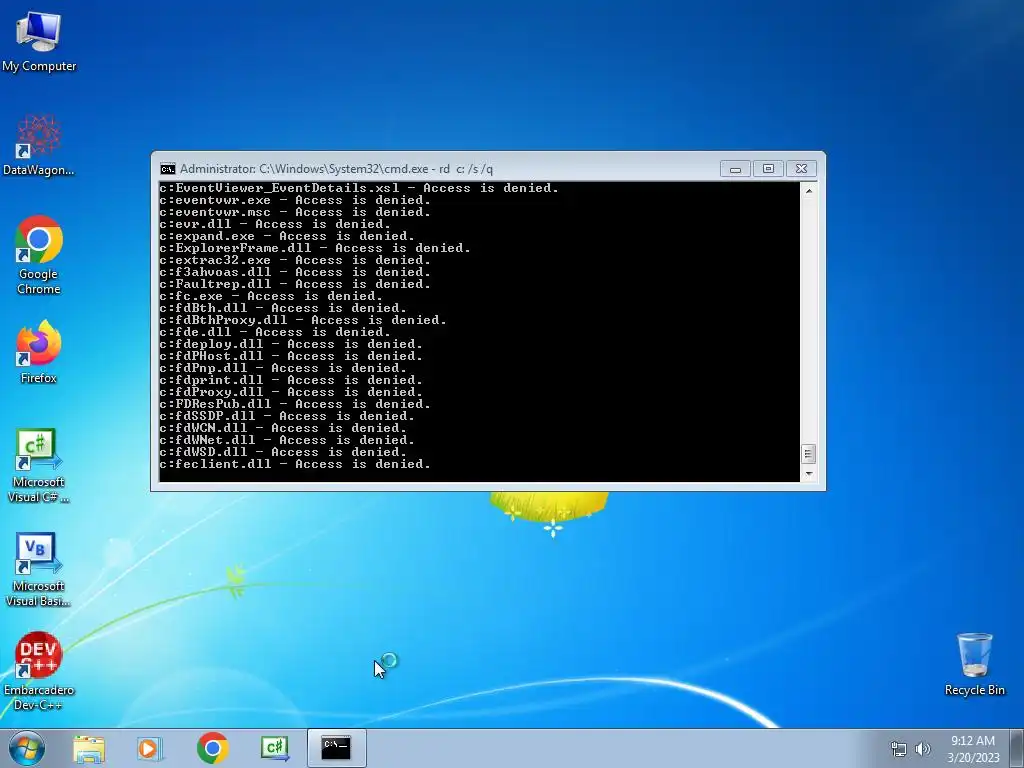Click the line mentioning Faultrep.dll
This screenshot has height=768, width=1024.
295,284
